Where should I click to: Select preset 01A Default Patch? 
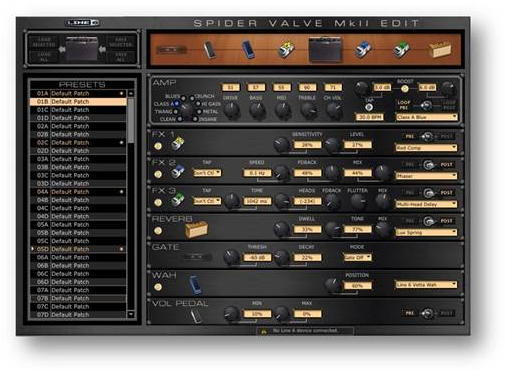pyautogui.click(x=78, y=94)
